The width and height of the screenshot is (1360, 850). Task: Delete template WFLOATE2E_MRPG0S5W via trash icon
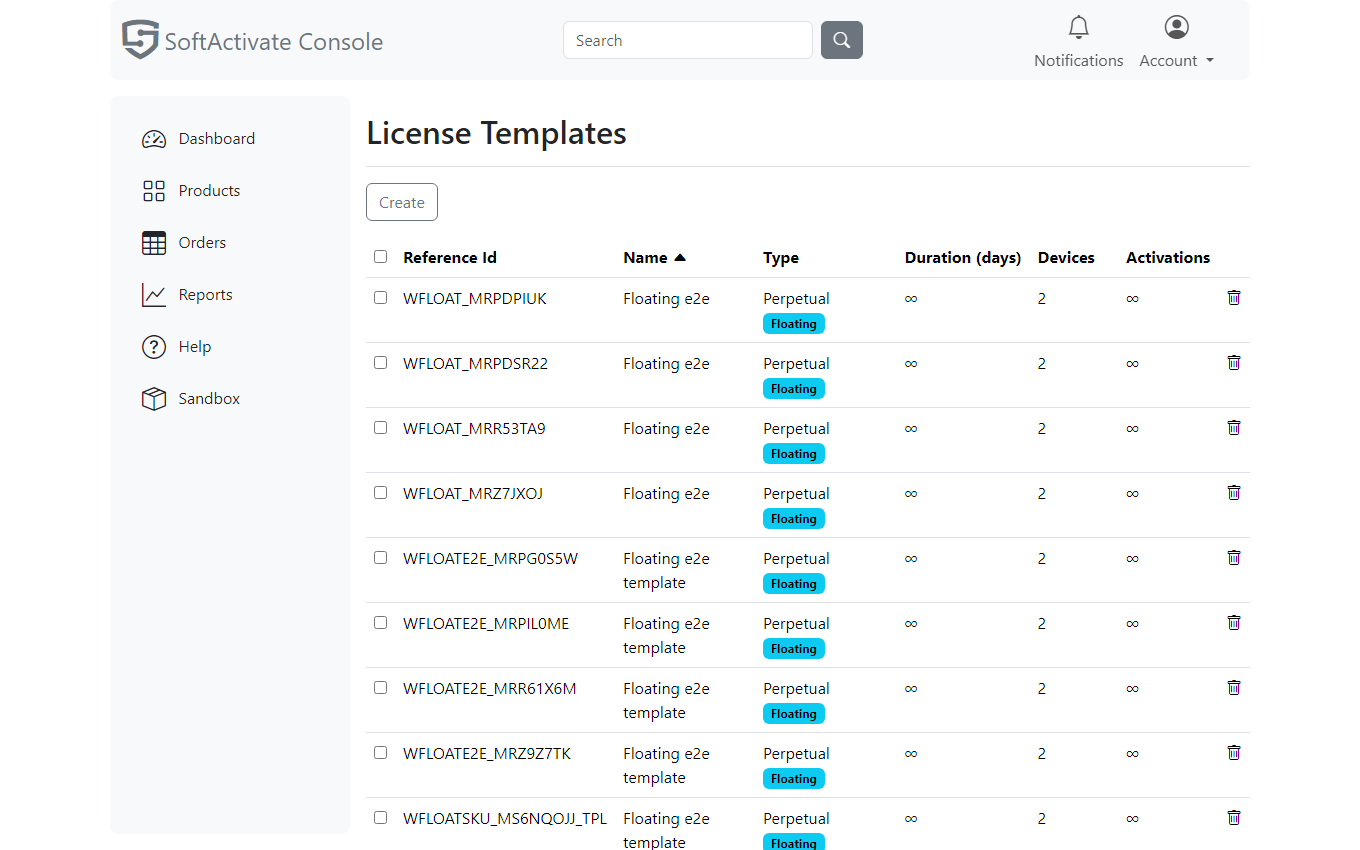(x=1234, y=557)
